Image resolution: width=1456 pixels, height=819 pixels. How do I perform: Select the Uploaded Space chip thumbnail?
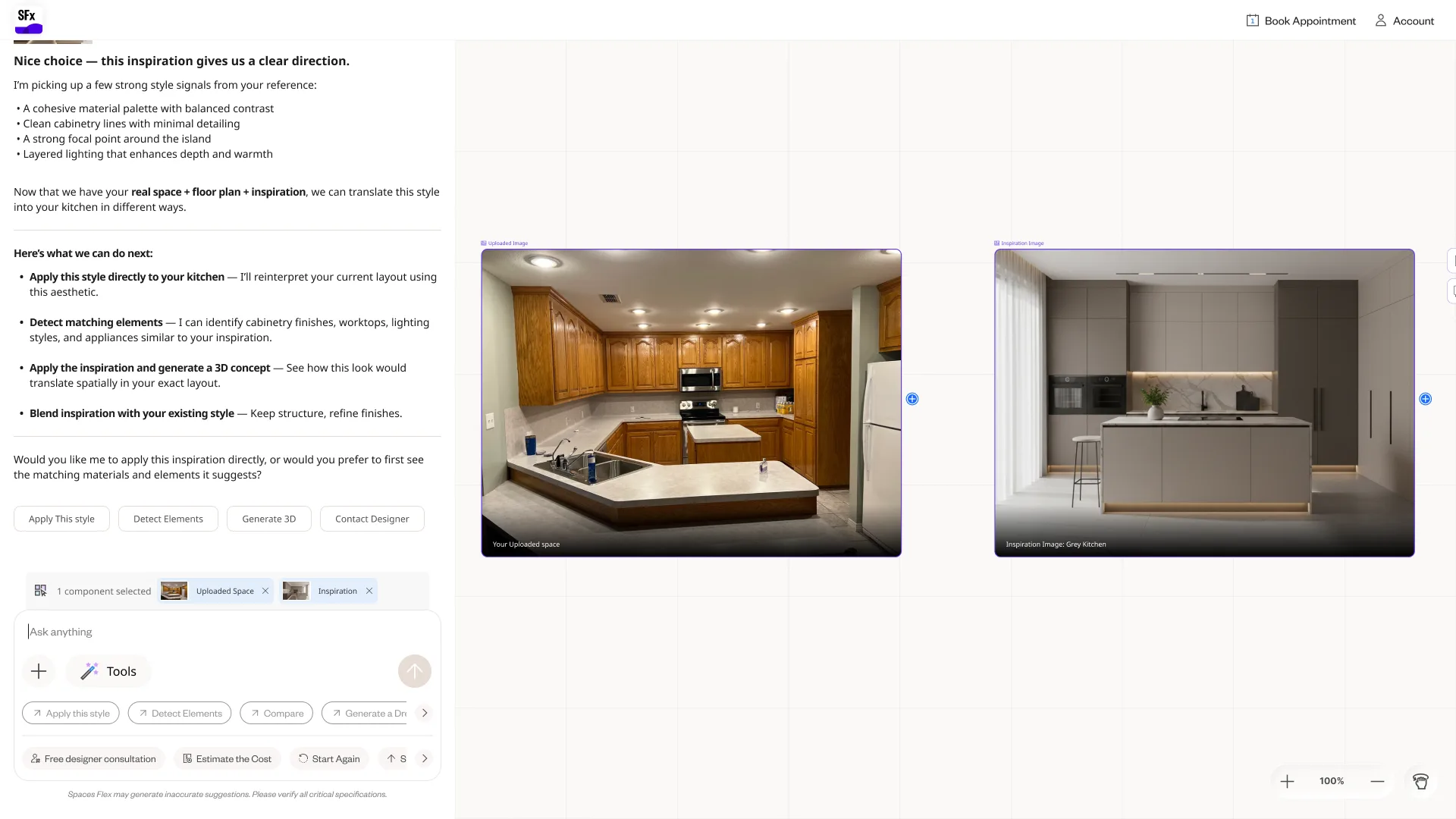[x=174, y=591]
